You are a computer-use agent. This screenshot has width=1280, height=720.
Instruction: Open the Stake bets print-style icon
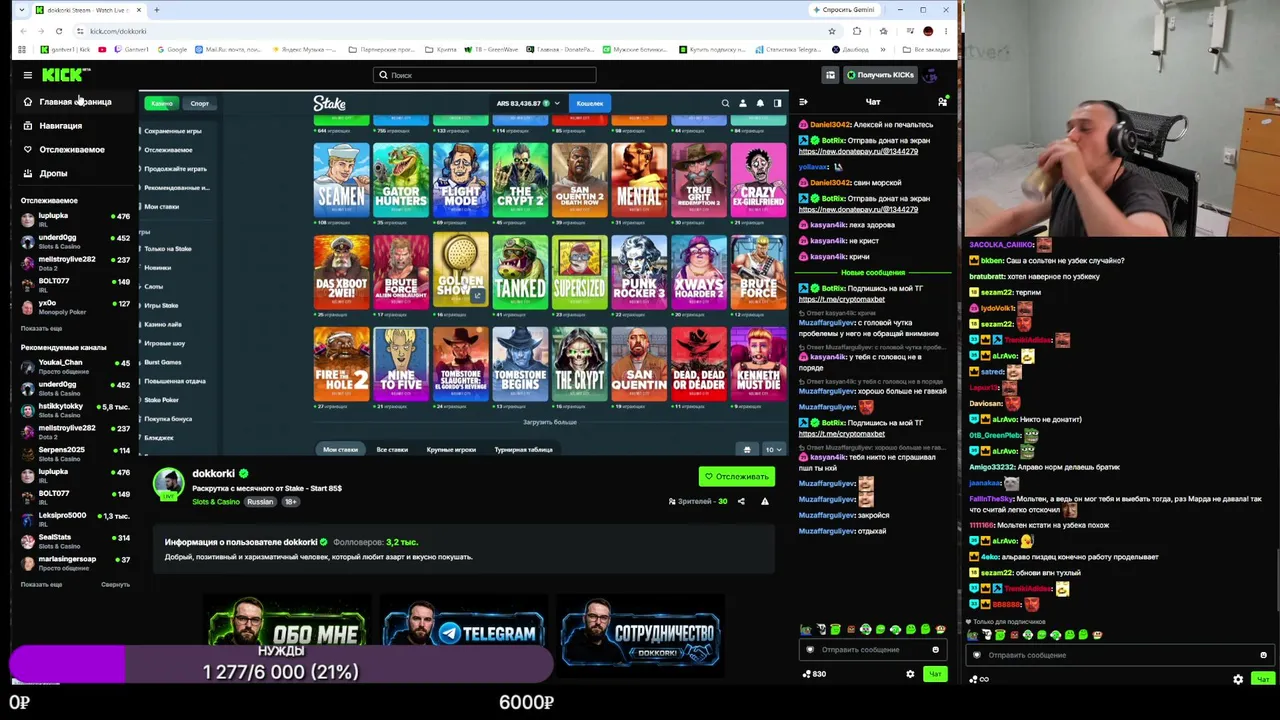coord(746,449)
